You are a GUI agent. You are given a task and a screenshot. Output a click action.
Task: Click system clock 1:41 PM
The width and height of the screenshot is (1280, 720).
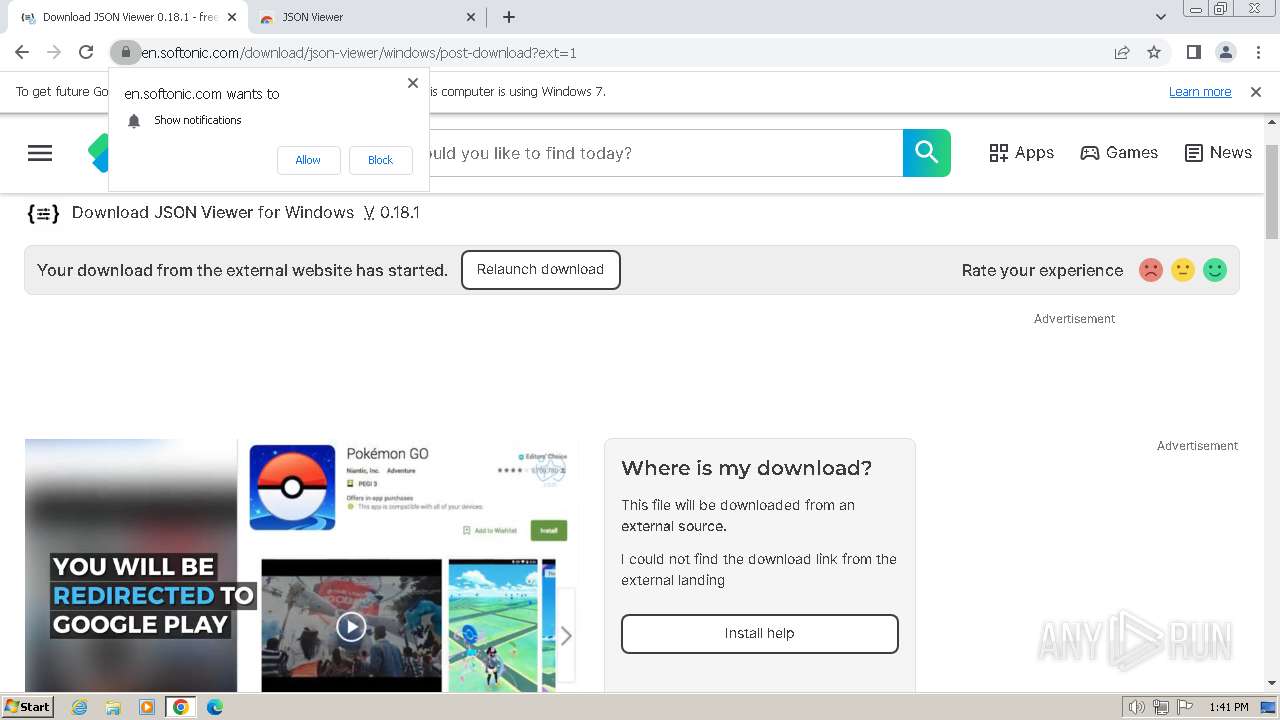click(x=1229, y=707)
